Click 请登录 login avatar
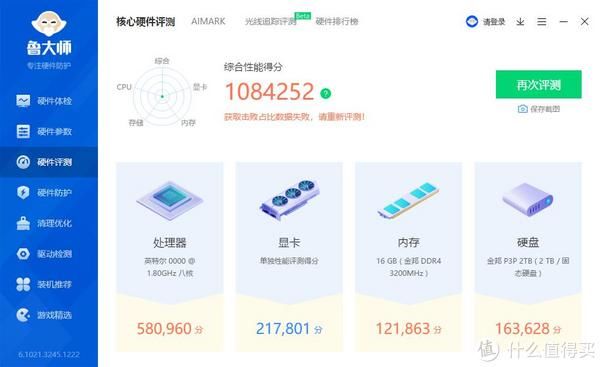The width and height of the screenshot is (600, 367). (486, 22)
